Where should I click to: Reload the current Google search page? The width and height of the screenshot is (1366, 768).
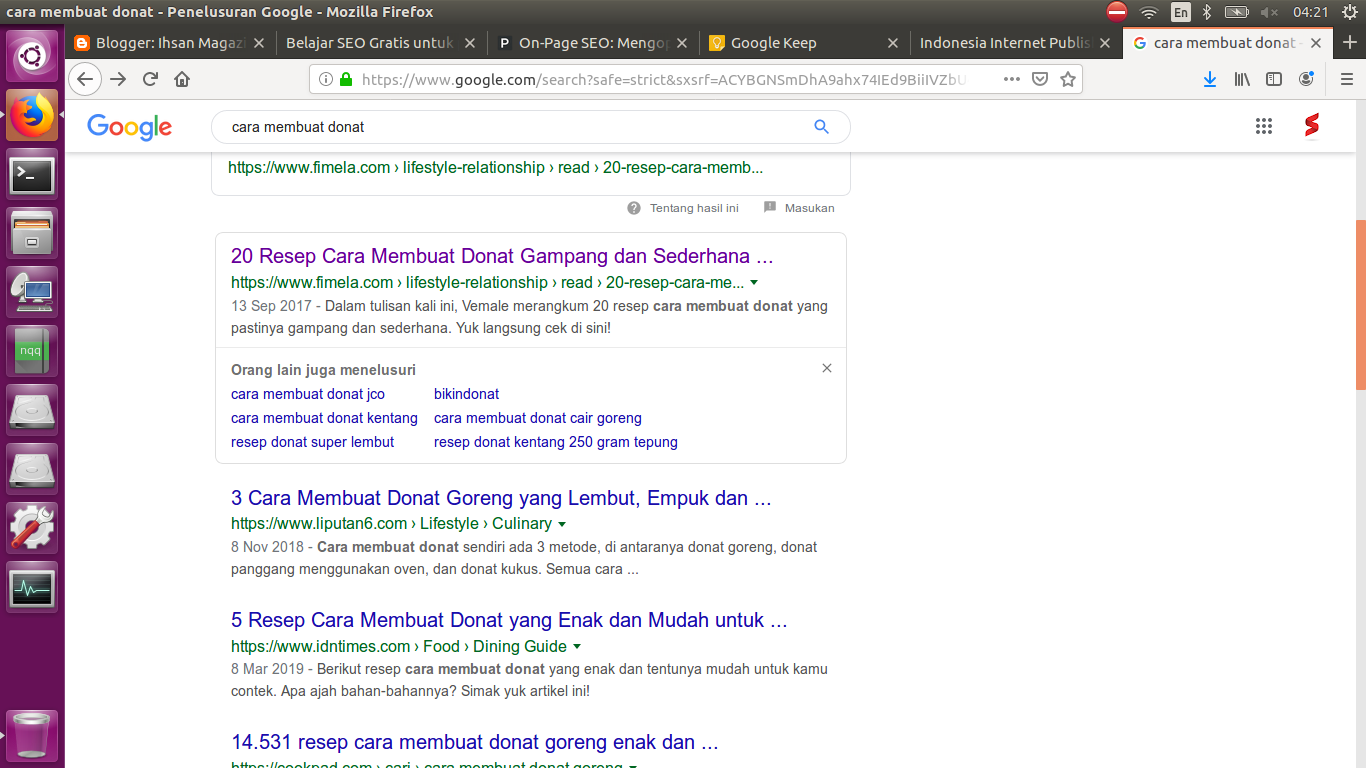coord(150,79)
